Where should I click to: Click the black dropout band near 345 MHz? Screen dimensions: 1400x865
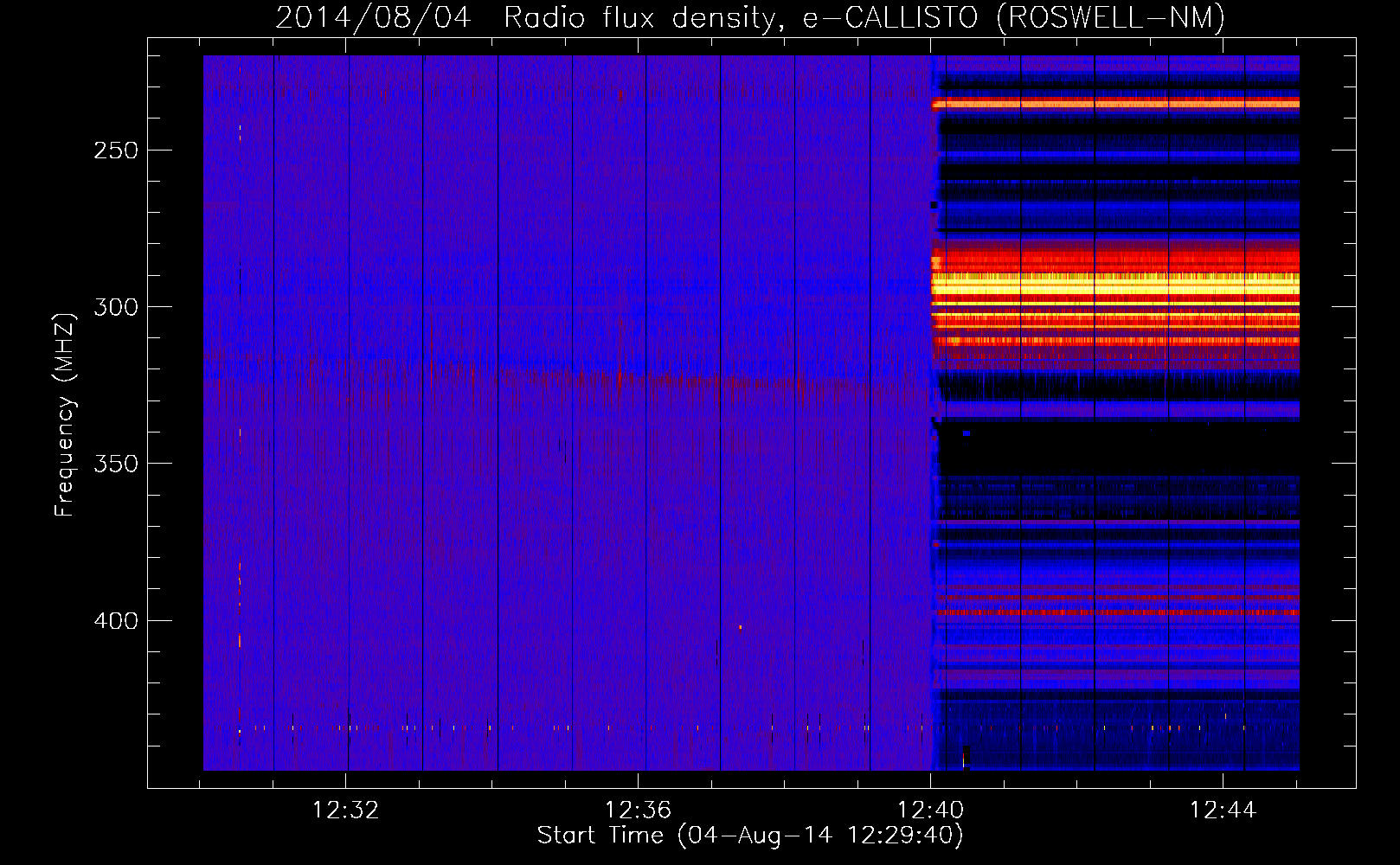tap(1119, 448)
